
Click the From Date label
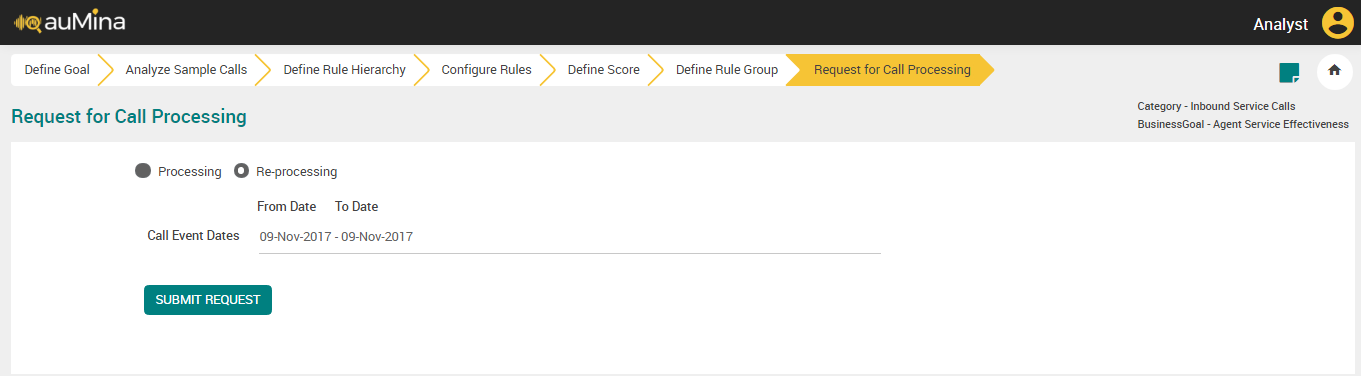(x=286, y=207)
